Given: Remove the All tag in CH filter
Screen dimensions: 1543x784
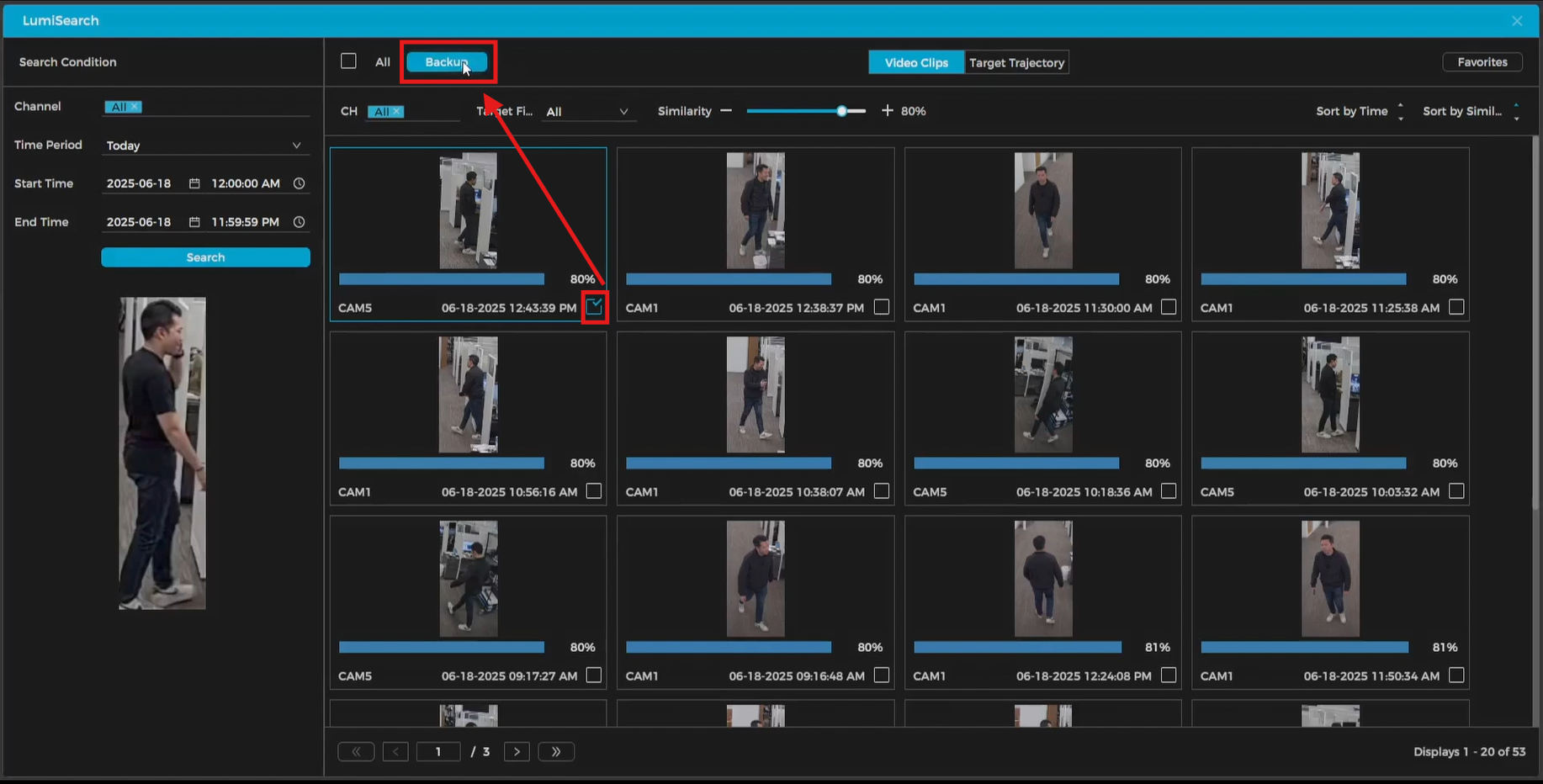Looking at the screenshot, I should tap(397, 111).
